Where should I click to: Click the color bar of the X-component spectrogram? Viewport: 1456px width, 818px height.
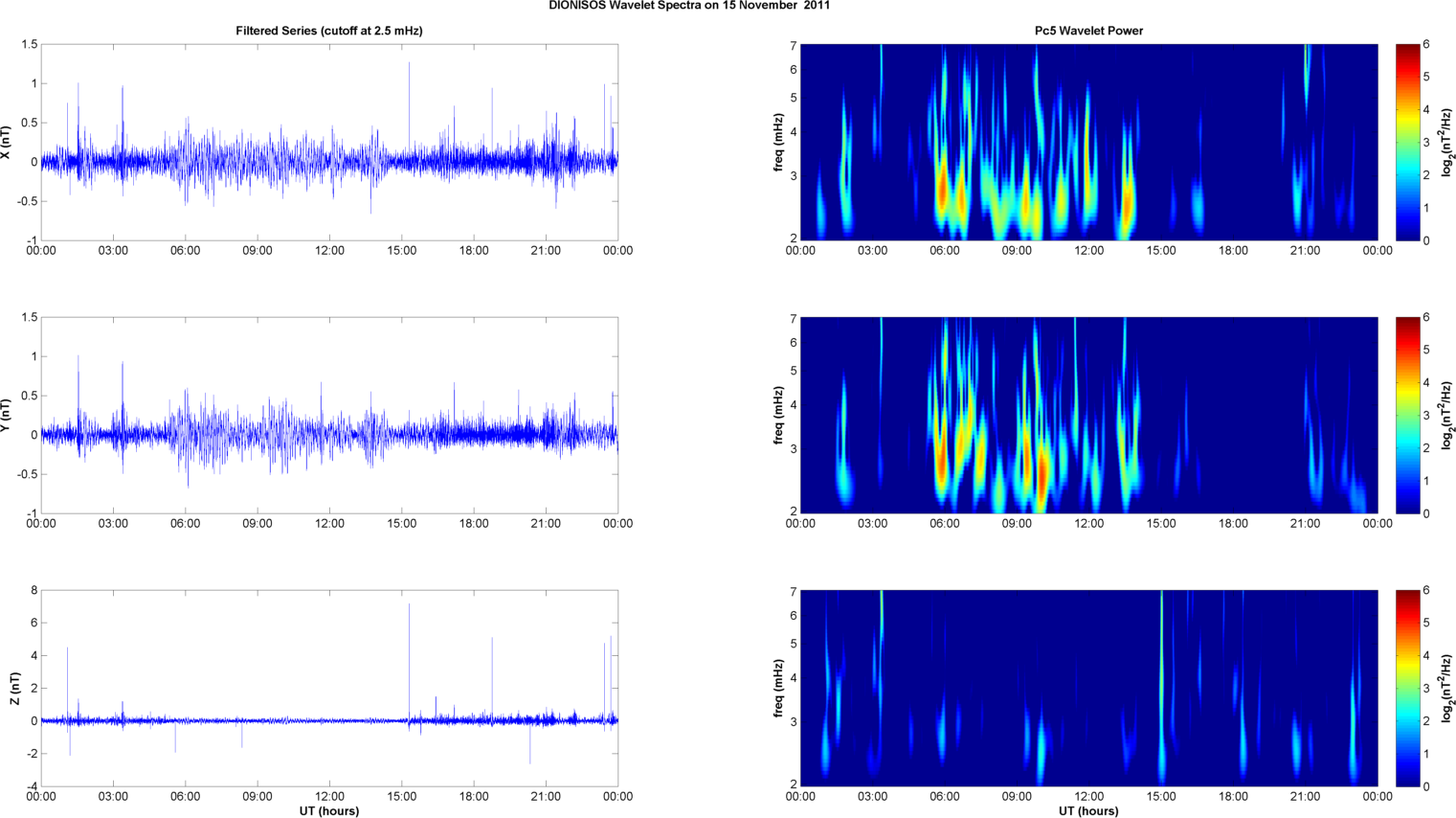point(1407,143)
